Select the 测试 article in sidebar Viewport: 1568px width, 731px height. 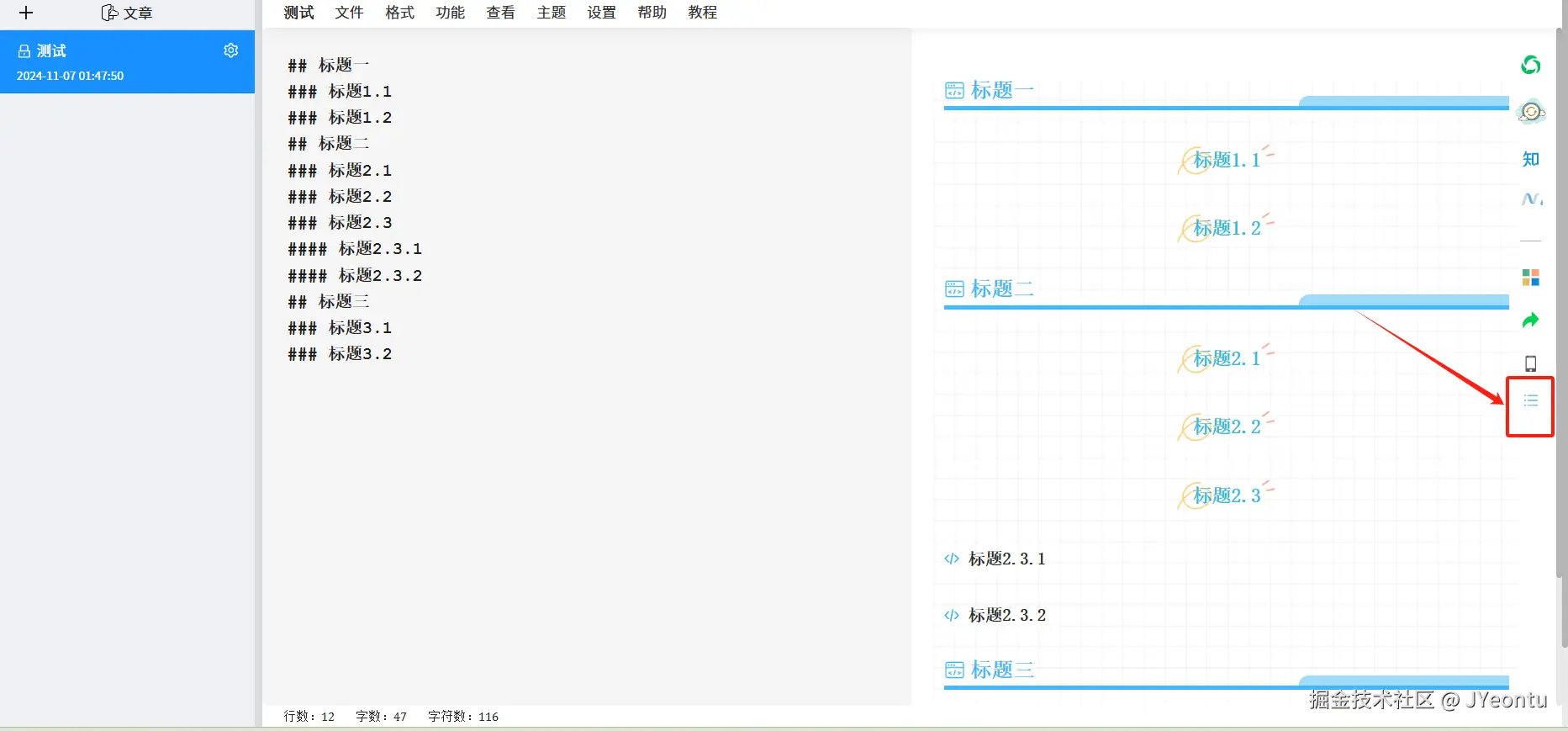tap(127, 62)
